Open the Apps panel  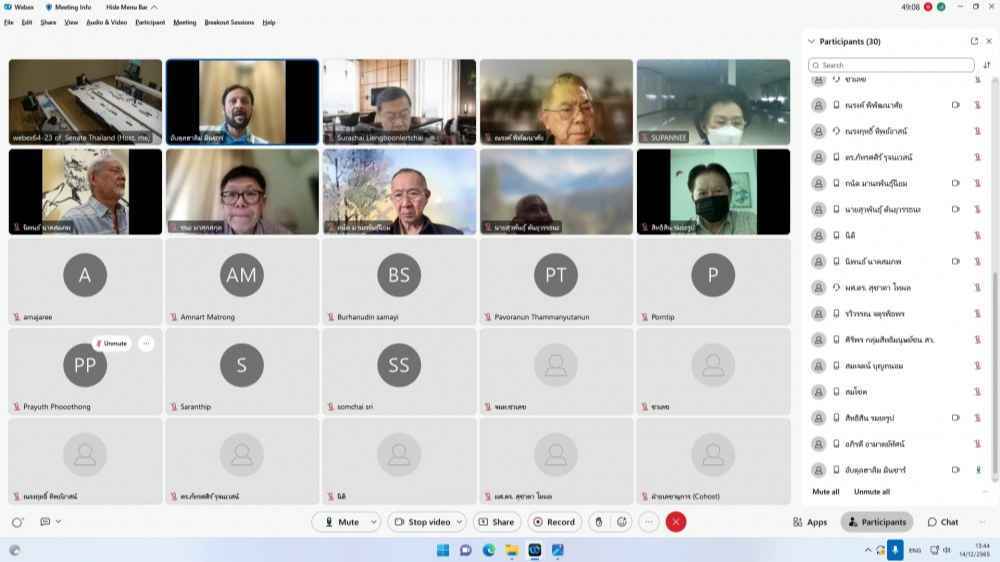(x=810, y=522)
